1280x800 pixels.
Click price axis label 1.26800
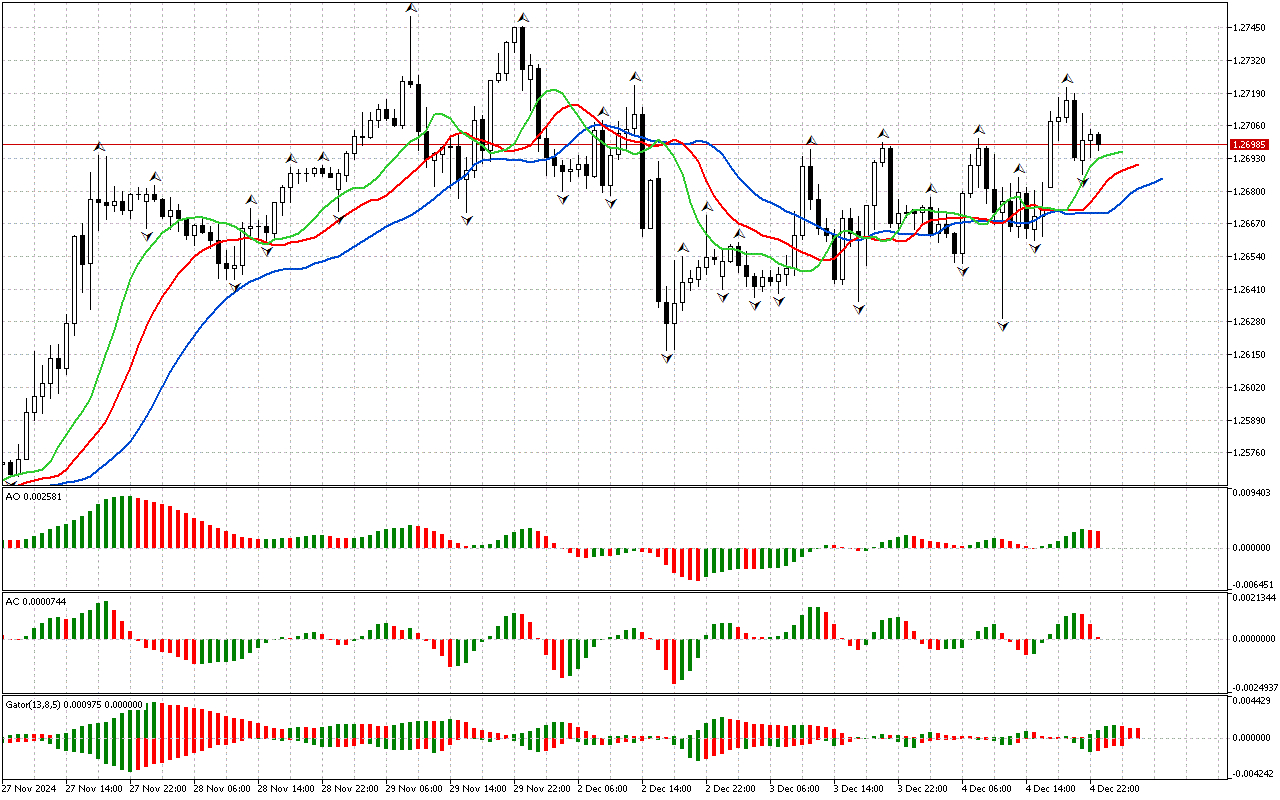(1251, 192)
